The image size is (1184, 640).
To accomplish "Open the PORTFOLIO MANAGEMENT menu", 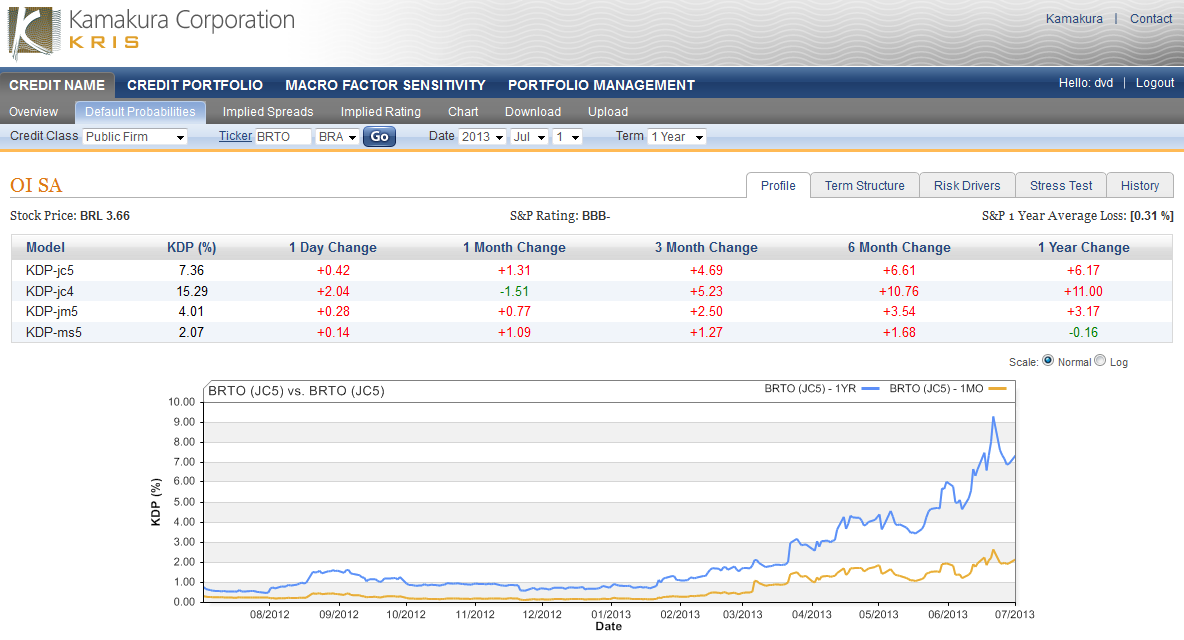I will point(601,85).
